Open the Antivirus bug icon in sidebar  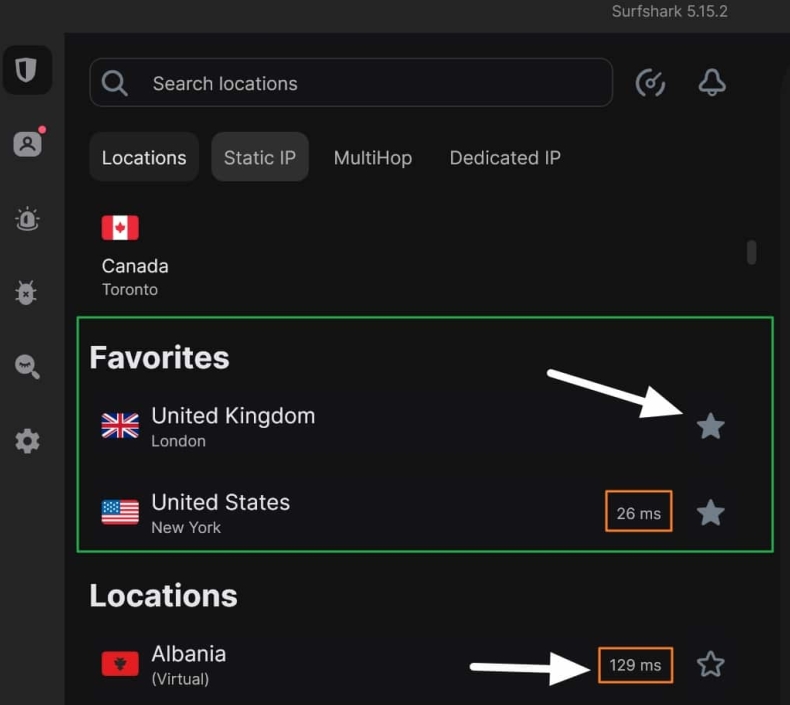click(x=27, y=292)
